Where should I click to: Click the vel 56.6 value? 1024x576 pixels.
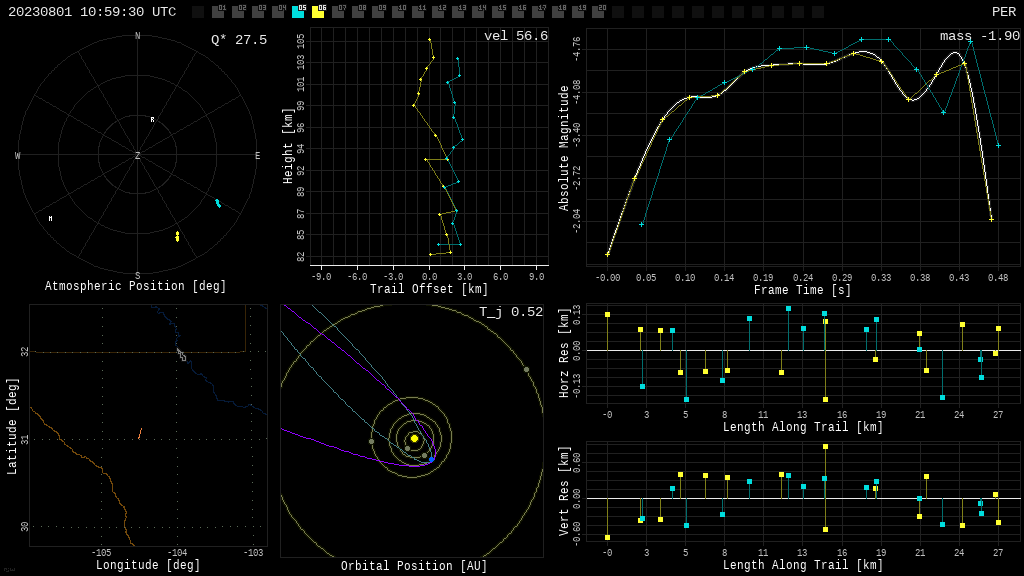(516, 36)
